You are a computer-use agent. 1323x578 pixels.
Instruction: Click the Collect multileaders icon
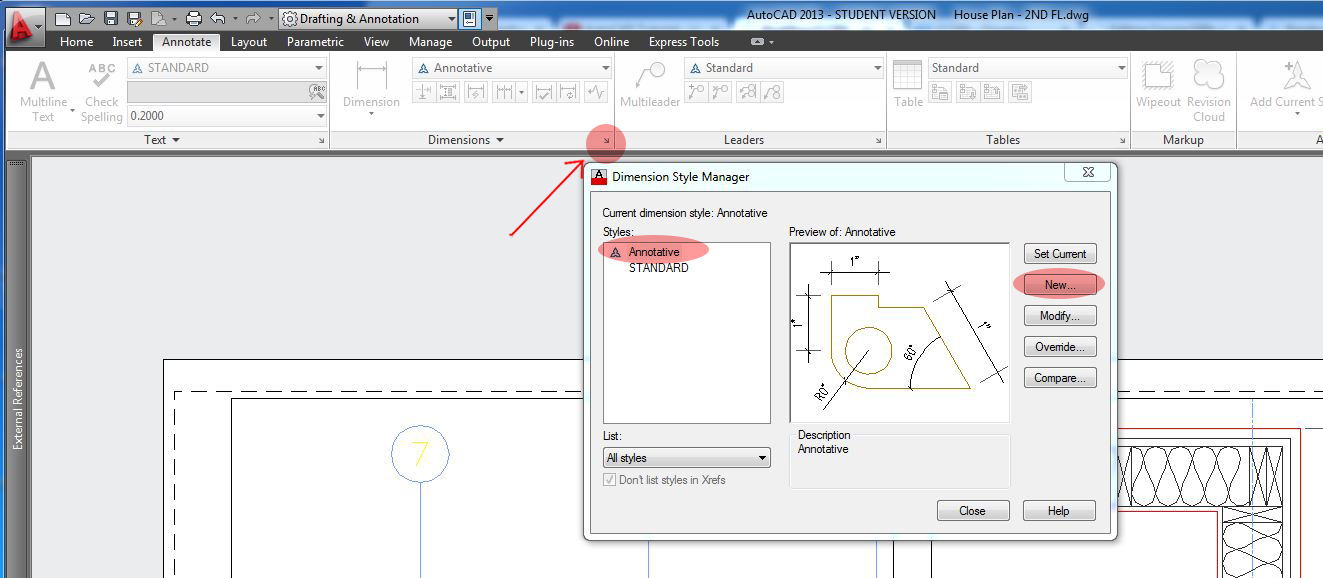[772, 92]
